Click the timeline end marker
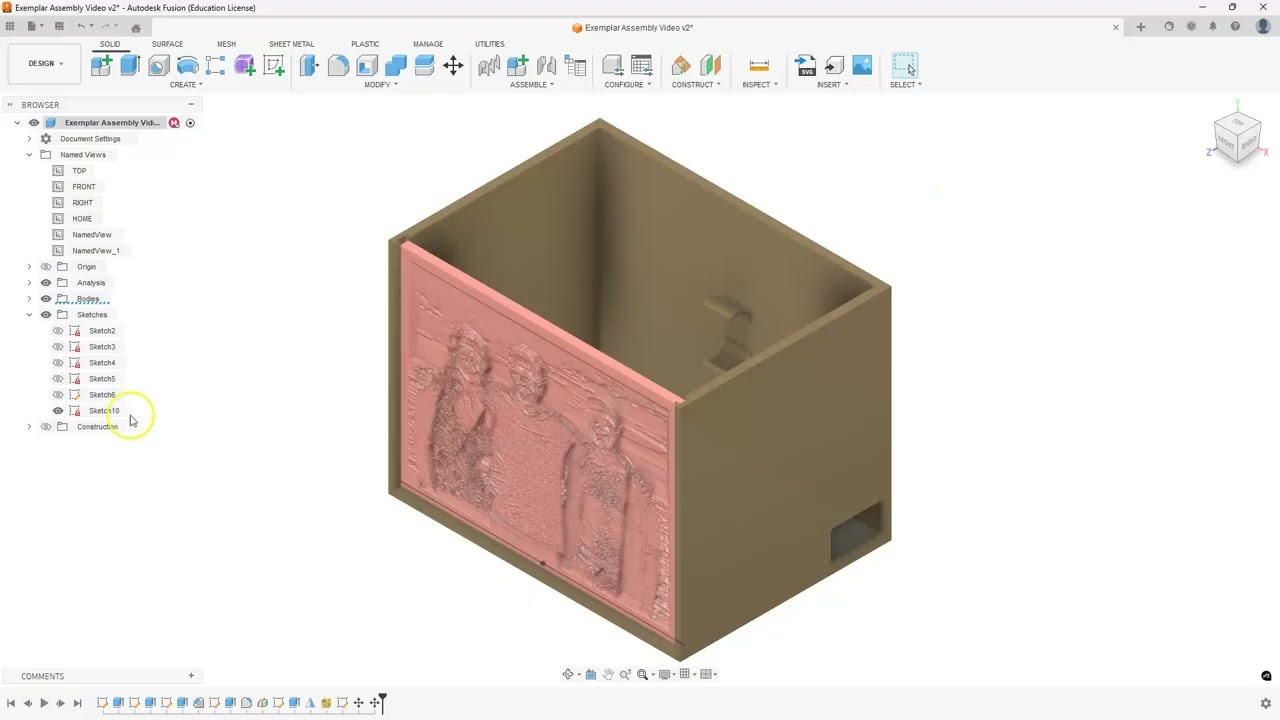The height and width of the screenshot is (720, 1280). (x=382, y=703)
